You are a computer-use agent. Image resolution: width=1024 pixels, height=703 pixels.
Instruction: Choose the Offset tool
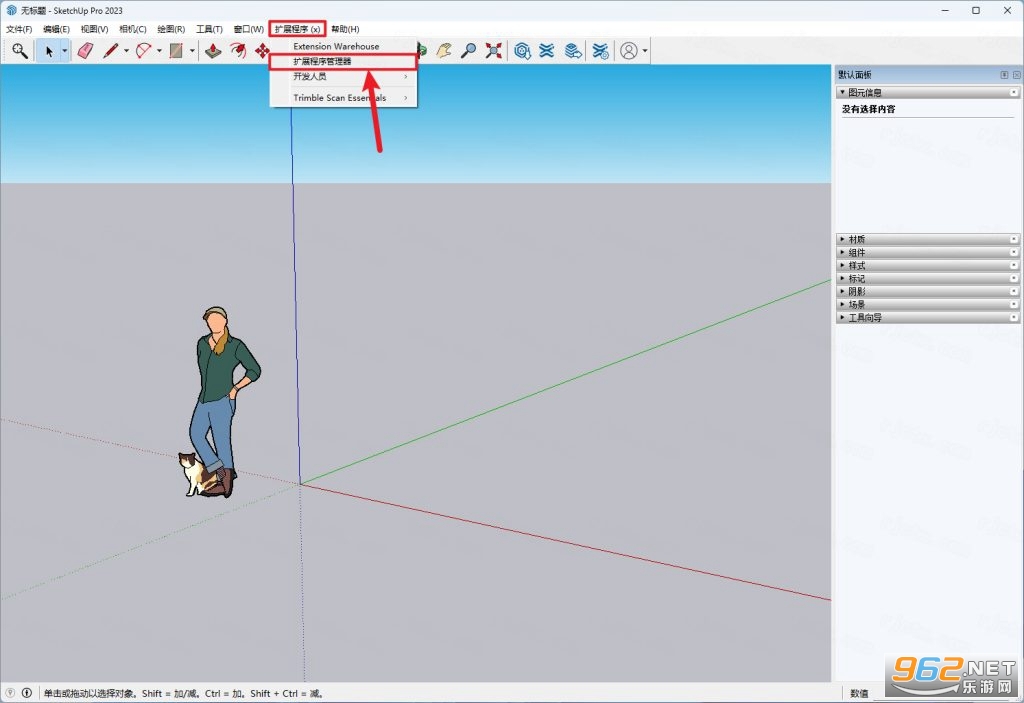238,50
